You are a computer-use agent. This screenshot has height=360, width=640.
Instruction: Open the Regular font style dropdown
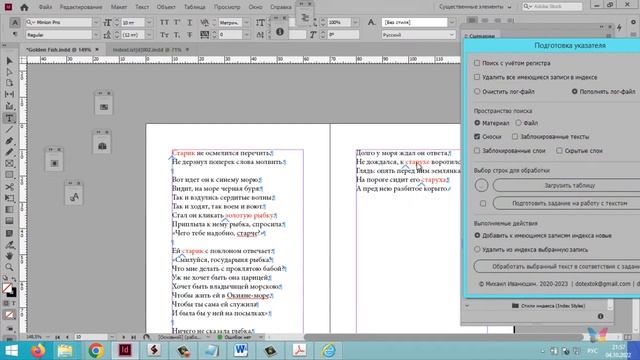click(x=96, y=35)
